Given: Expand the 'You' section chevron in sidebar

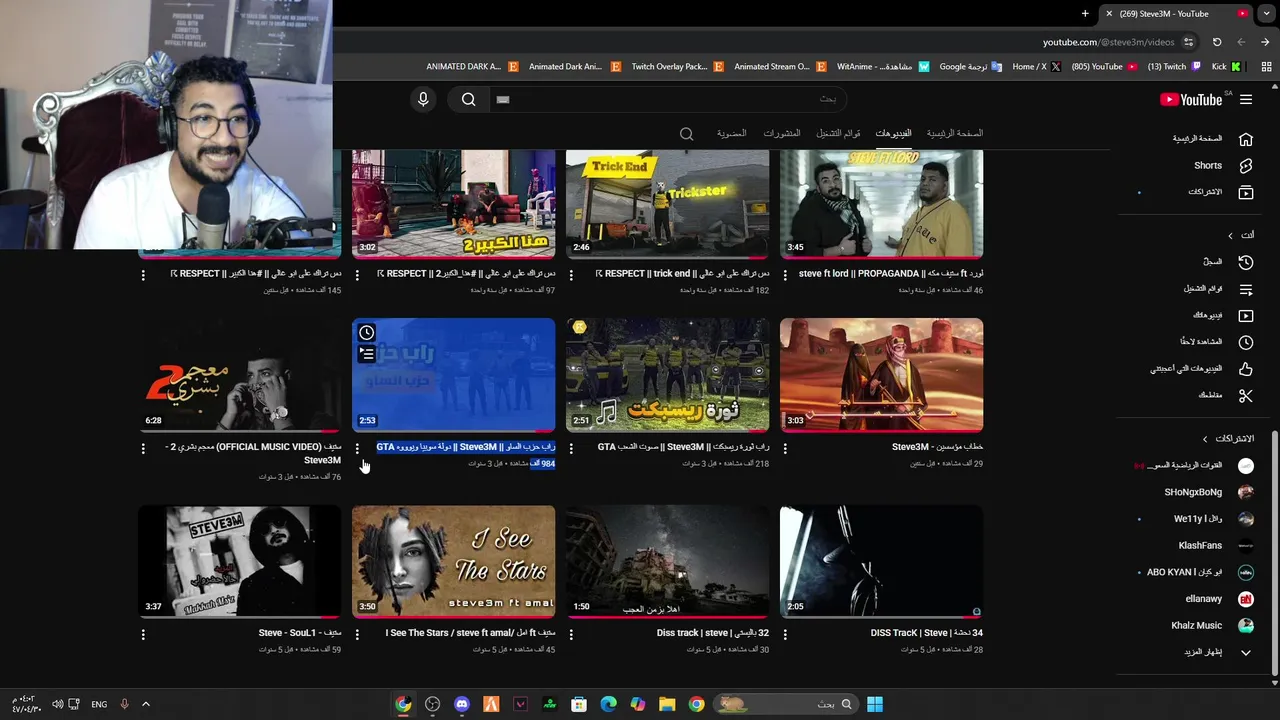Looking at the screenshot, I should [1230, 235].
